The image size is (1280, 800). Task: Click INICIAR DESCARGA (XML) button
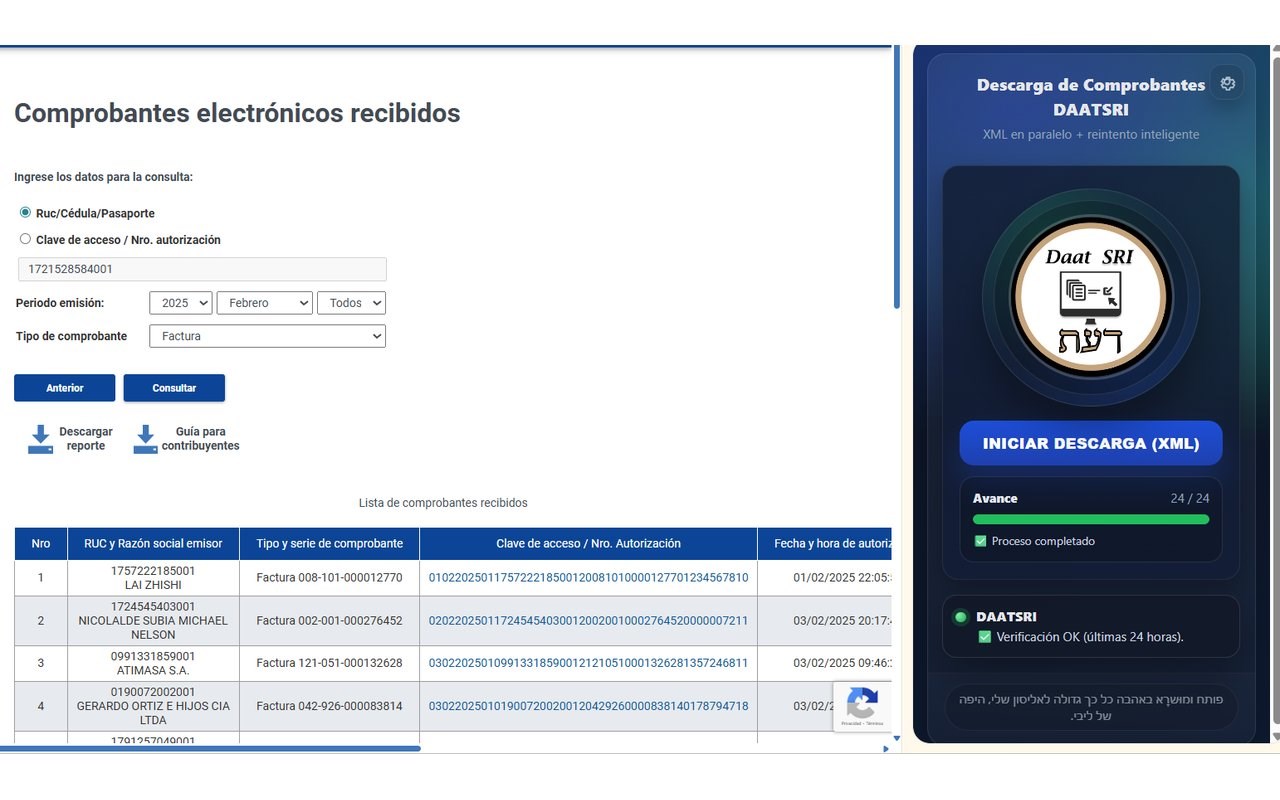tap(1091, 443)
